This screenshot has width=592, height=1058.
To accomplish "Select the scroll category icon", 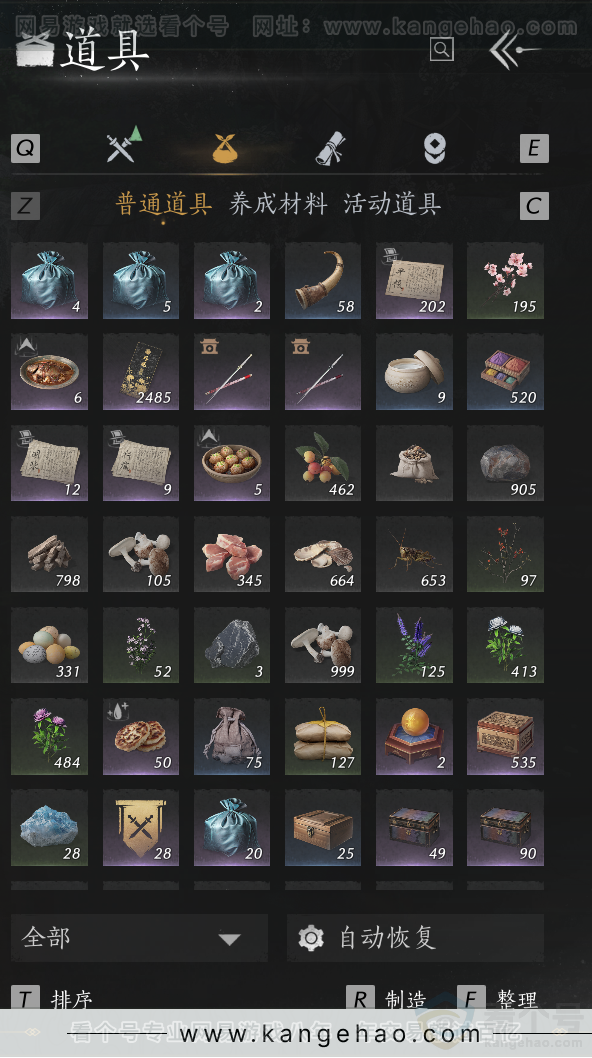I will (x=331, y=148).
